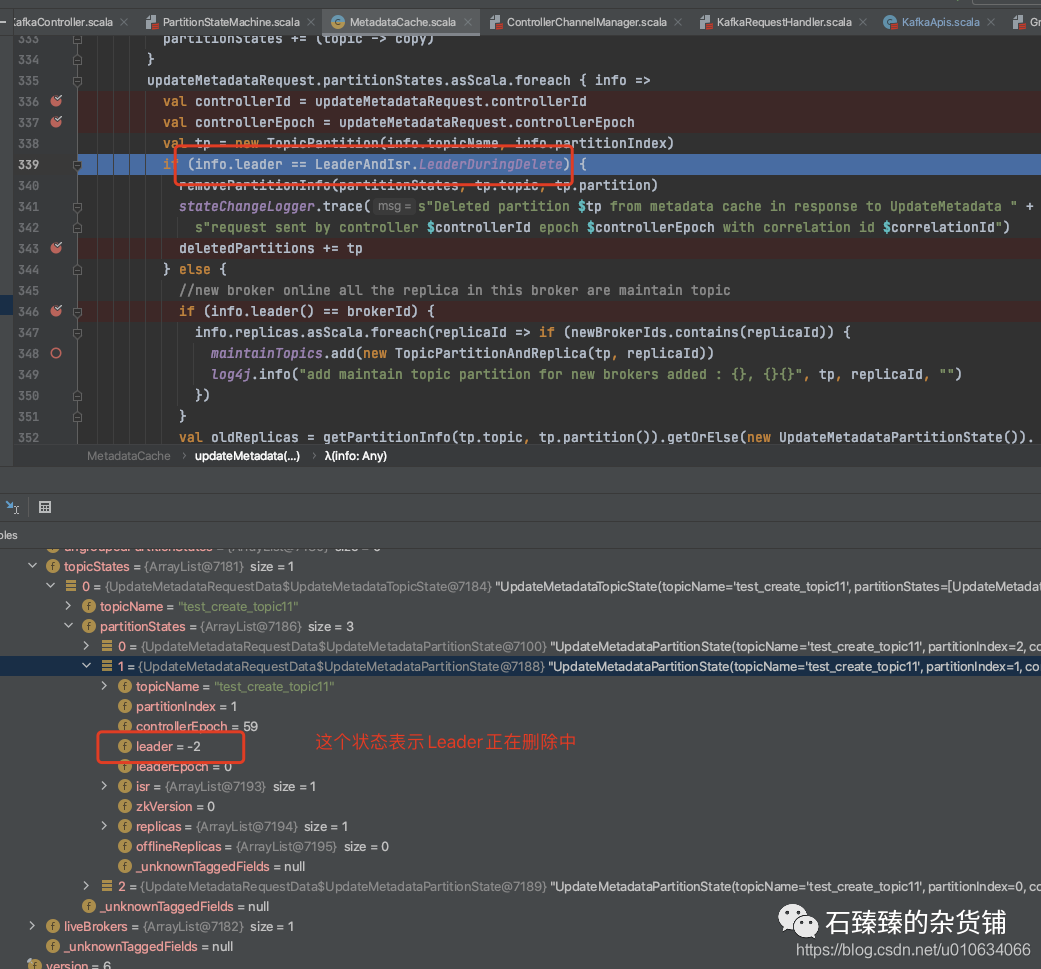The height and width of the screenshot is (969, 1041).
Task: Click line number 352 in gutter
Action: [x=29, y=437]
